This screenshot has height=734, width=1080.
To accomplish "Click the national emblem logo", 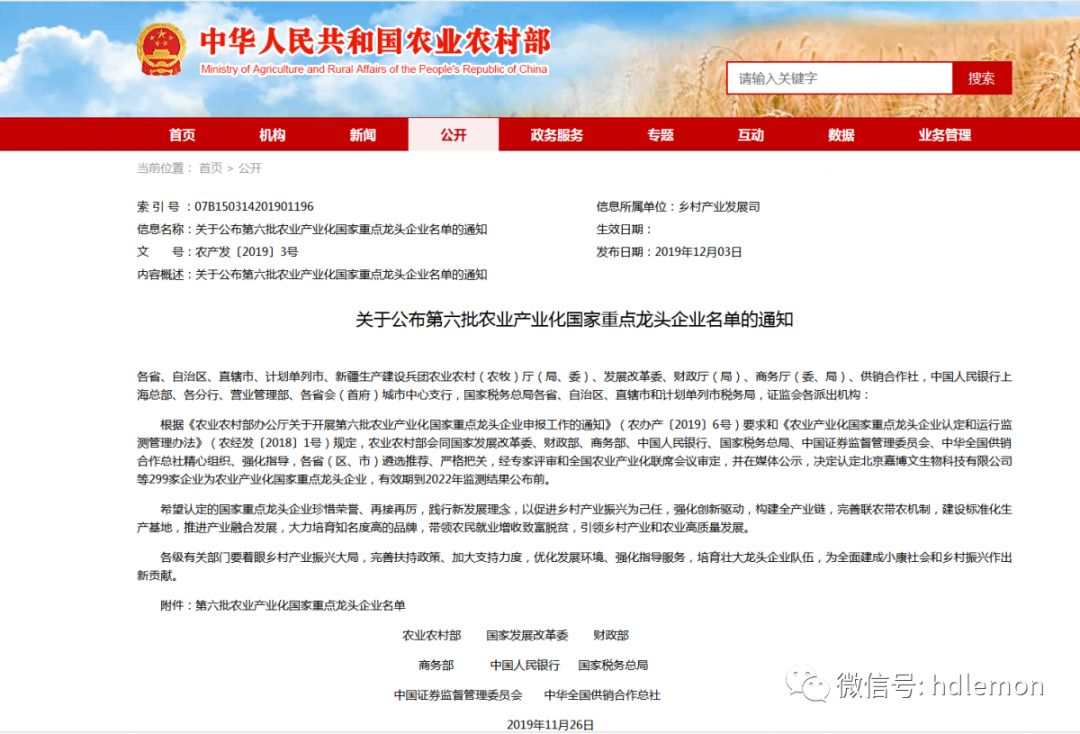I will coord(161,50).
